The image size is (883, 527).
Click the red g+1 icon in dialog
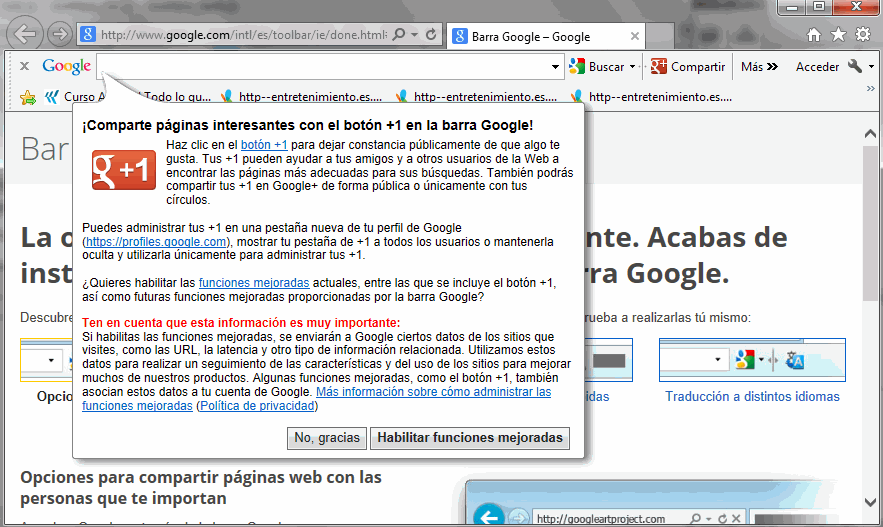[x=124, y=169]
